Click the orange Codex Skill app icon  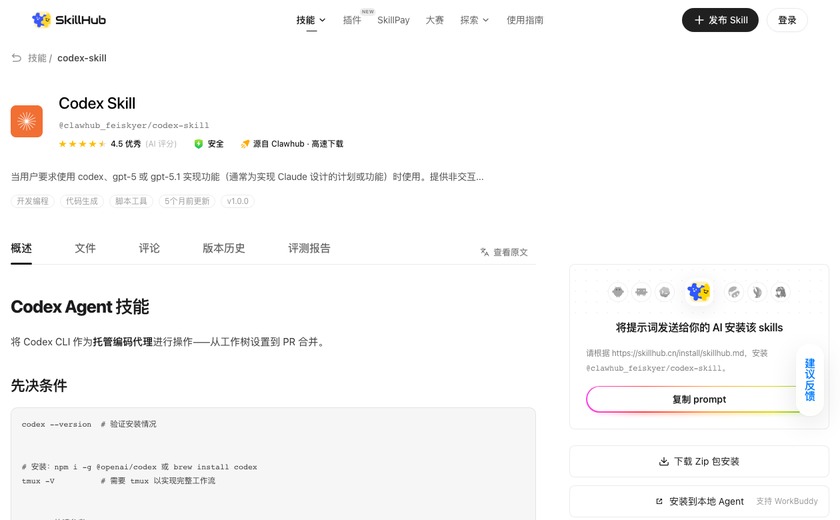point(27,121)
